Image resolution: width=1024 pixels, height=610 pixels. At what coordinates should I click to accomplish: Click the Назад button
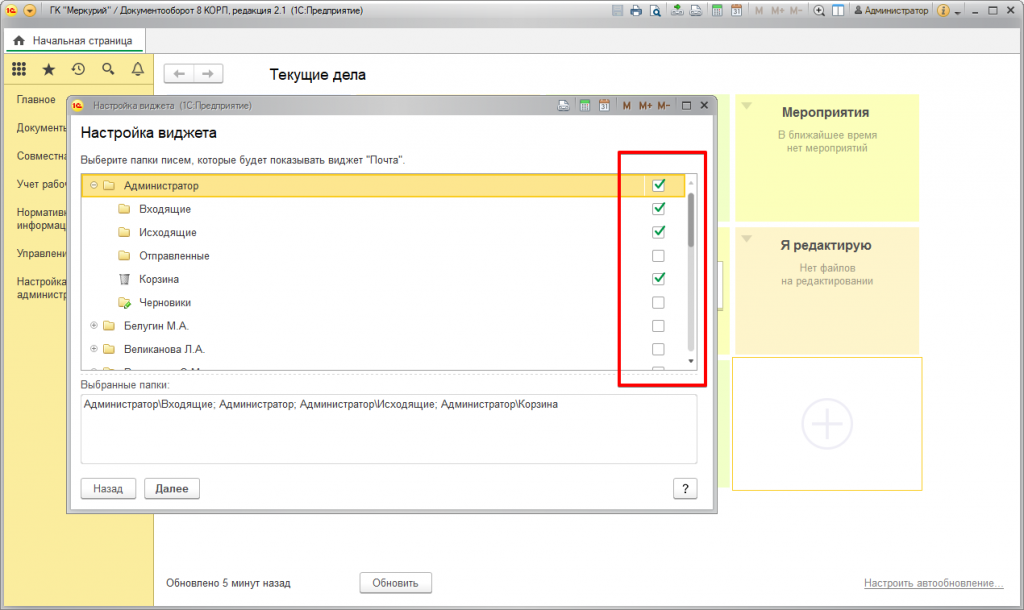[108, 489]
